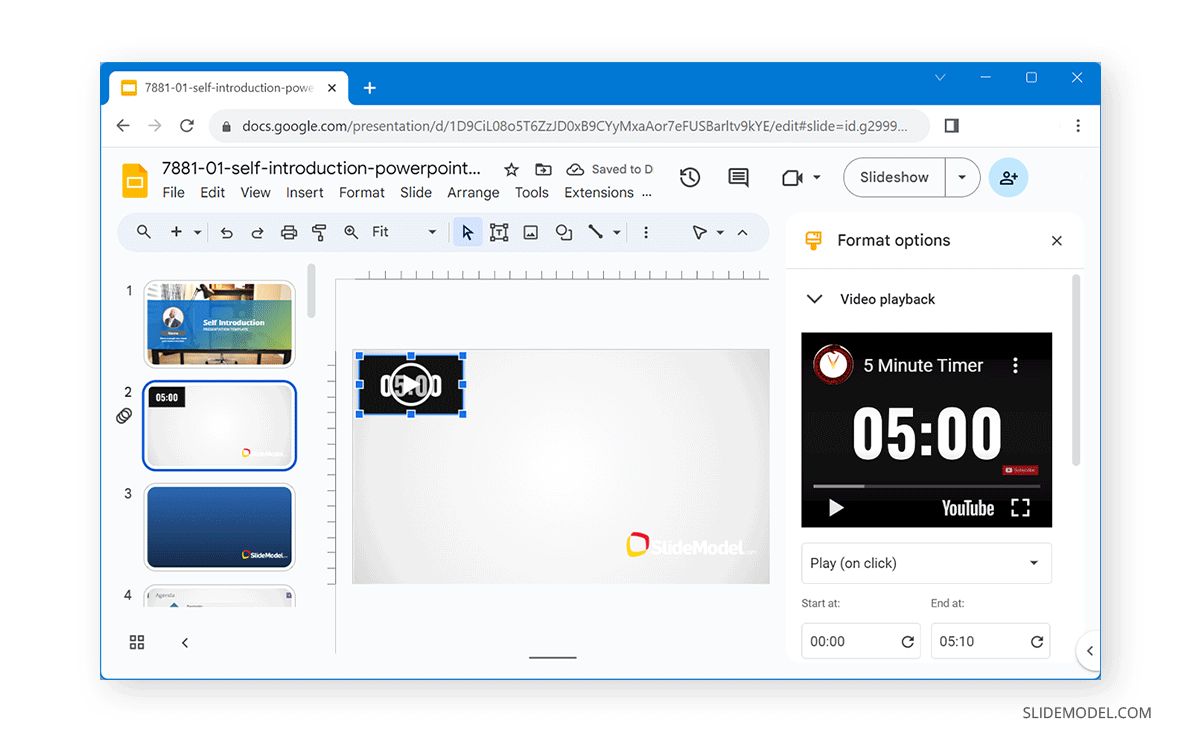Click the Slideshow button
This screenshot has height=743, width=1200.
894,177
